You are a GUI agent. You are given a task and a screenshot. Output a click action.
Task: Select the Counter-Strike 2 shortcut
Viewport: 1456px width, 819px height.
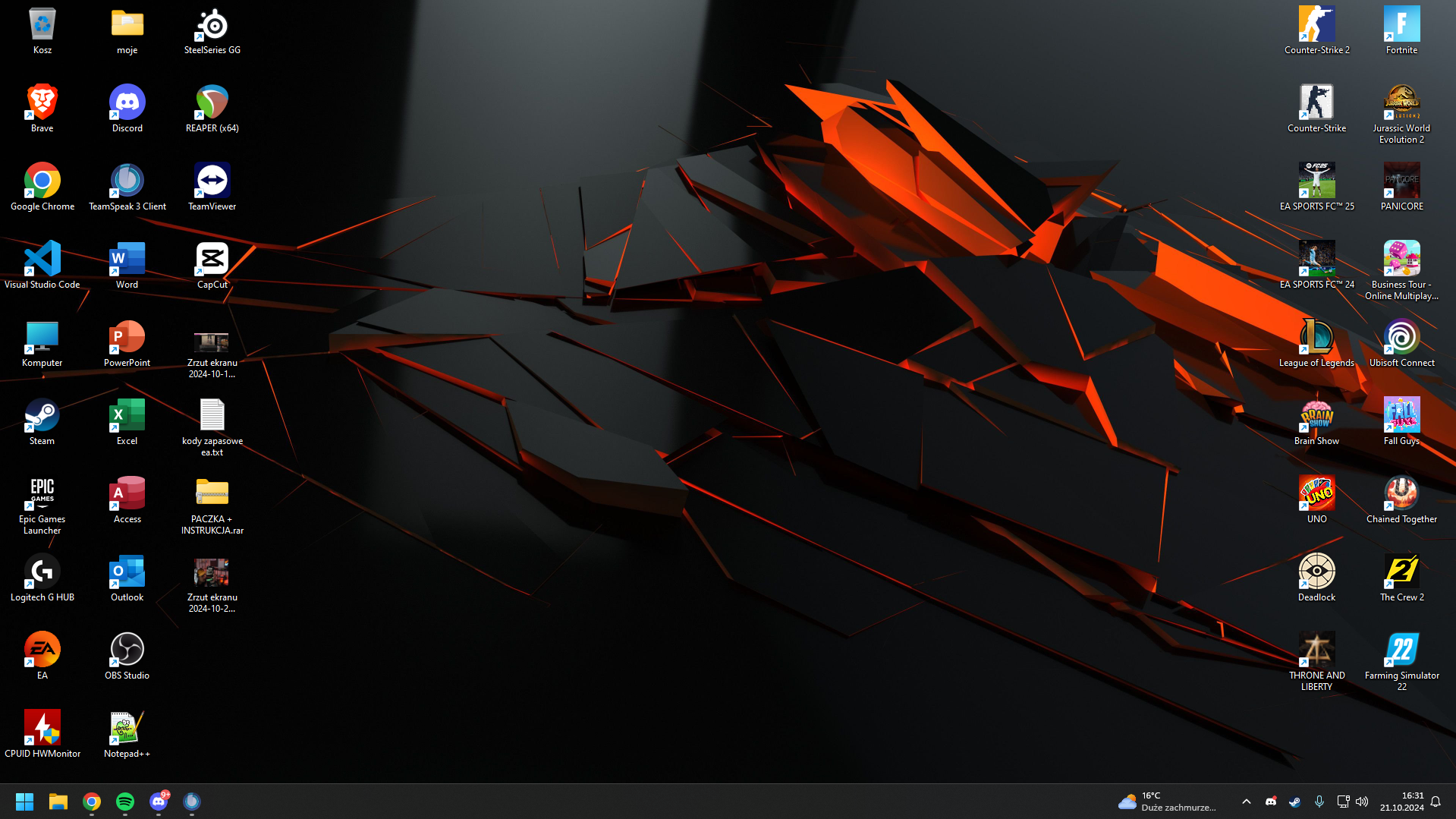pyautogui.click(x=1317, y=31)
